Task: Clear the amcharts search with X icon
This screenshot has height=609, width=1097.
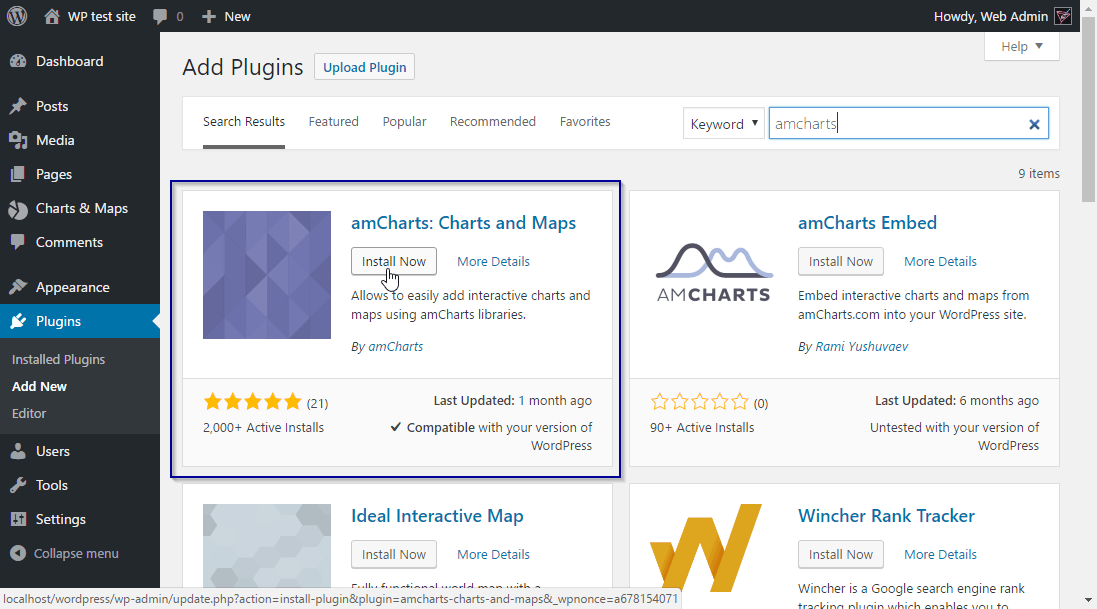Action: click(1034, 124)
